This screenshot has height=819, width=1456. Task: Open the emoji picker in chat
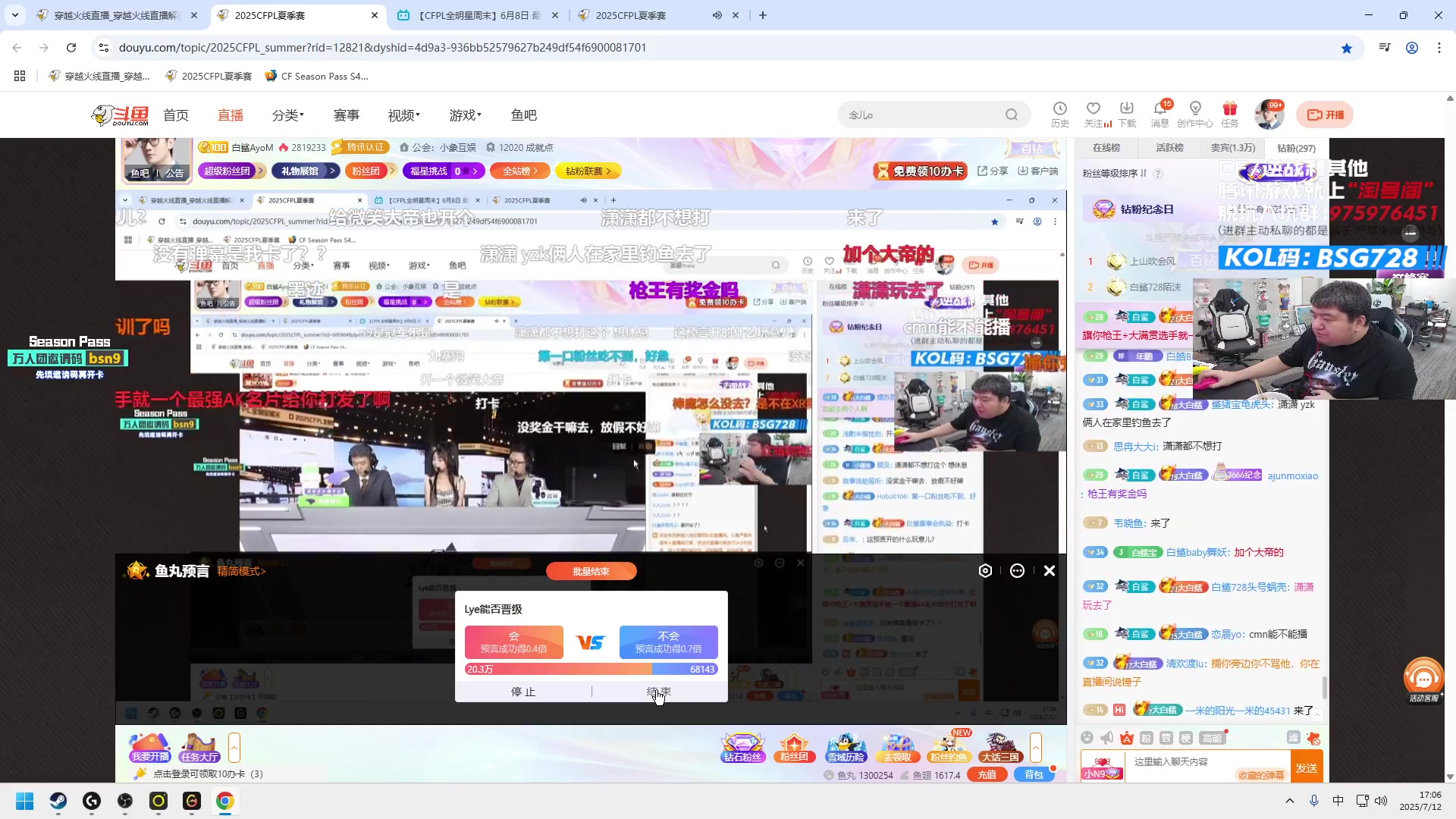(x=1087, y=738)
